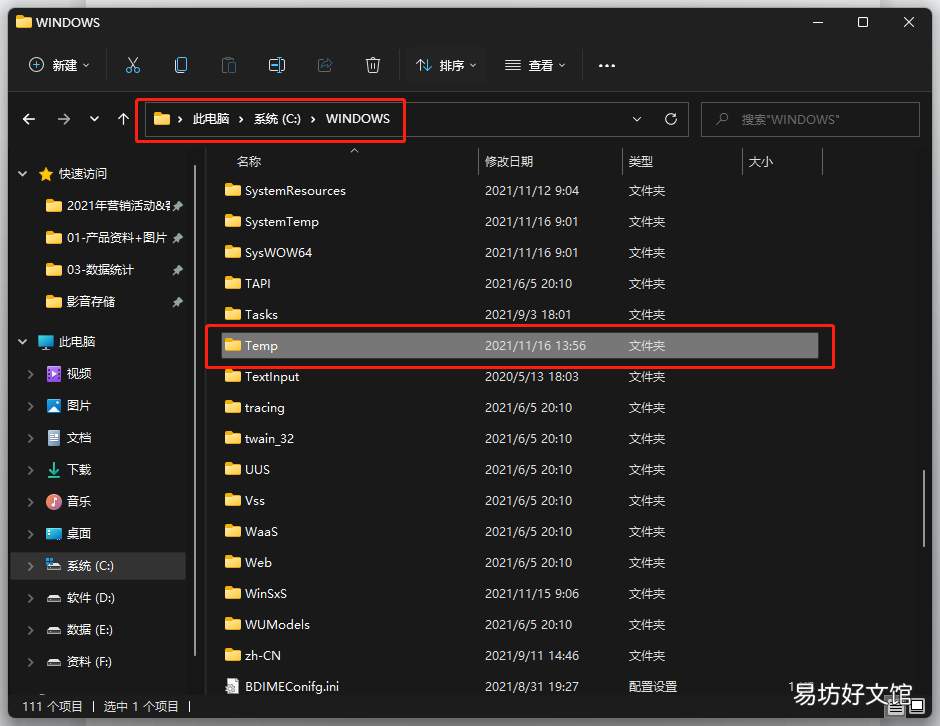The width and height of the screenshot is (940, 726).
Task: Open 图片 in the navigation pane
Action: pyautogui.click(x=69, y=406)
